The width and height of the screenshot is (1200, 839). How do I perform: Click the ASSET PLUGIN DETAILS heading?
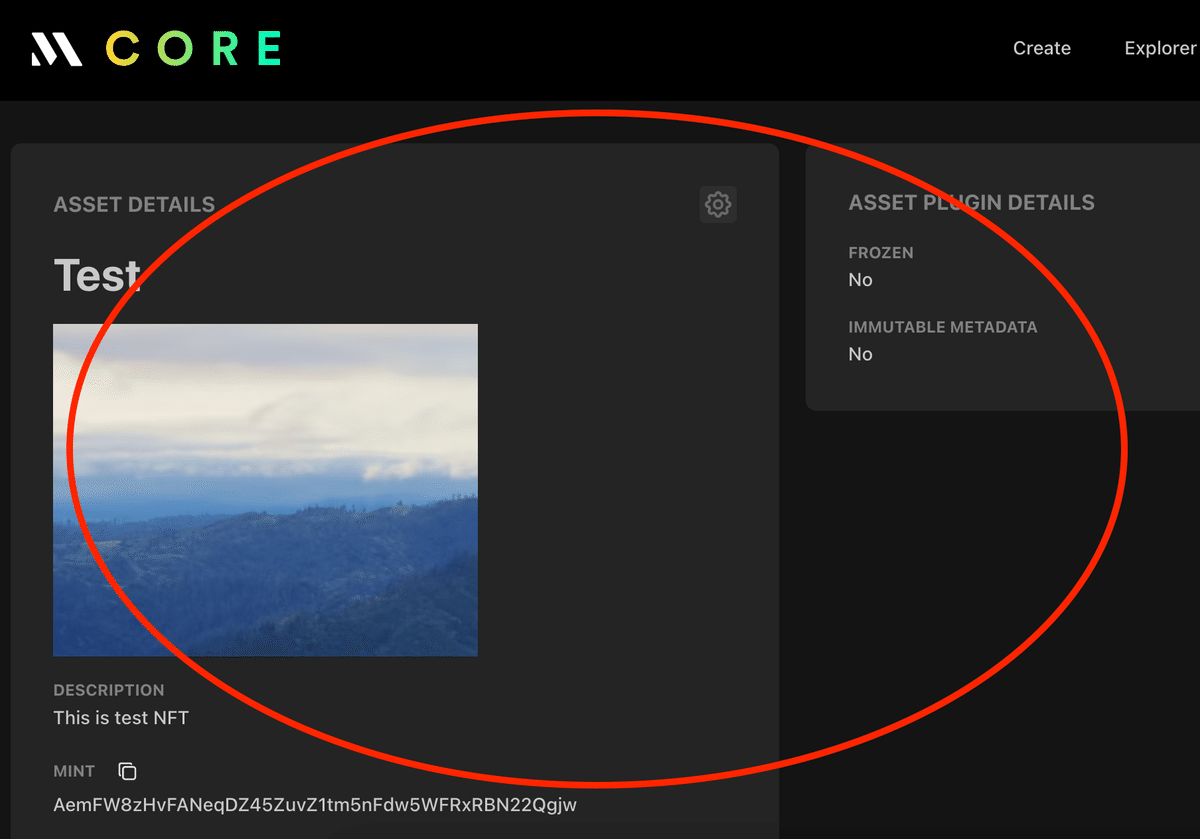(x=971, y=203)
